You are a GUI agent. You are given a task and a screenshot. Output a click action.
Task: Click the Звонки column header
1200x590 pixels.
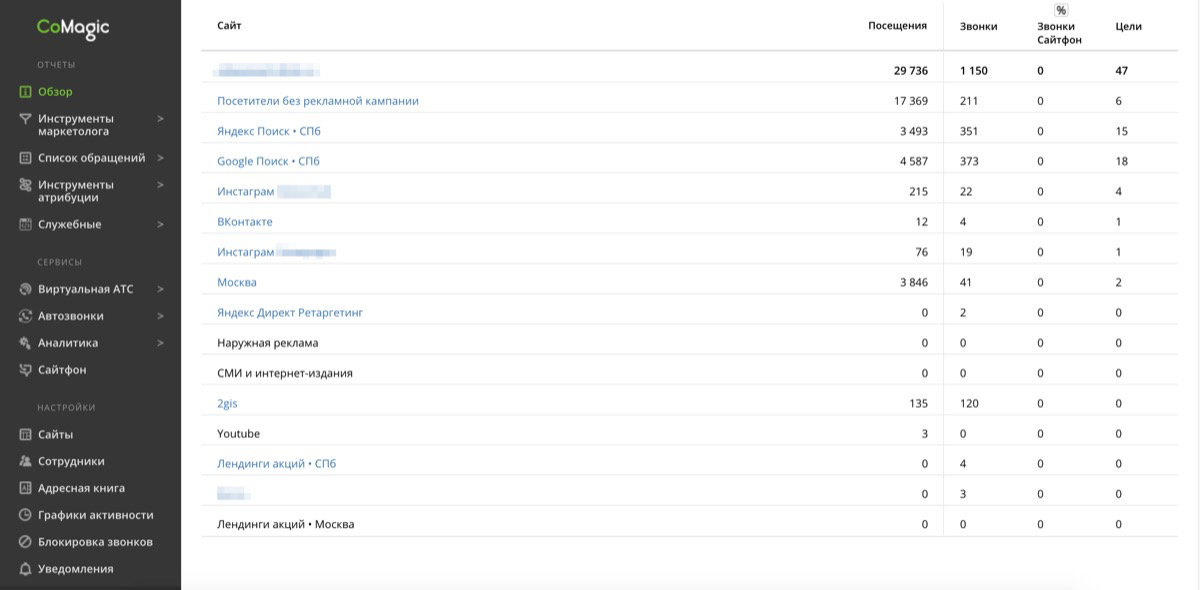click(x=978, y=27)
